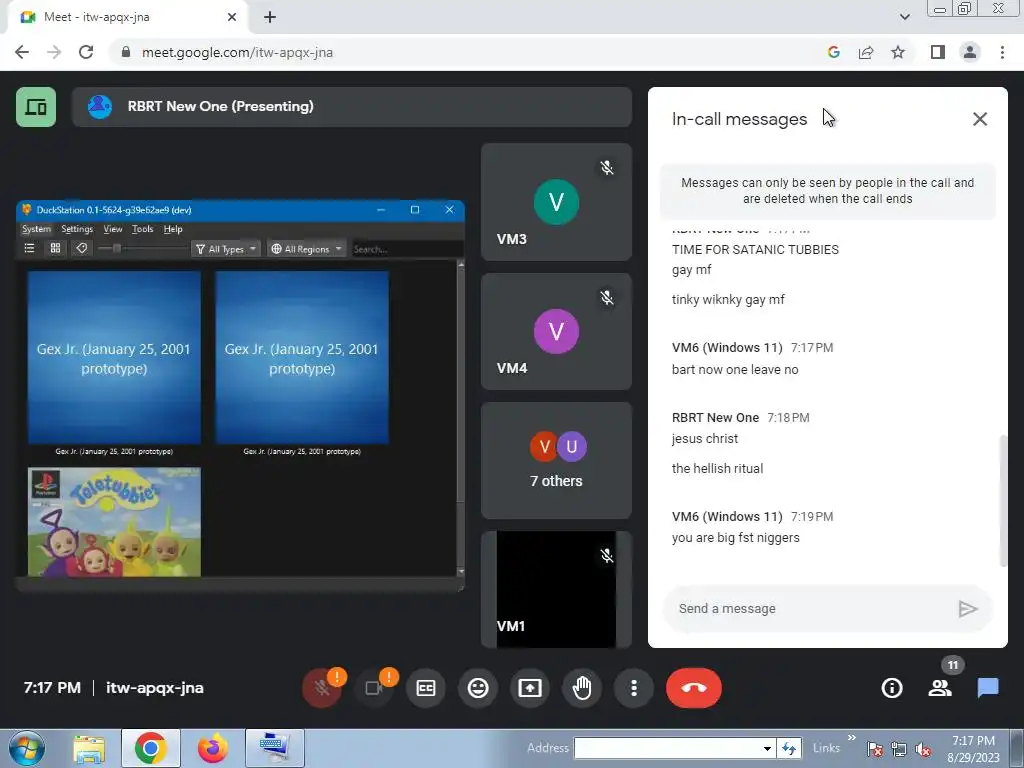
Task: Click the VM3 muted microphone icon
Action: pos(607,168)
